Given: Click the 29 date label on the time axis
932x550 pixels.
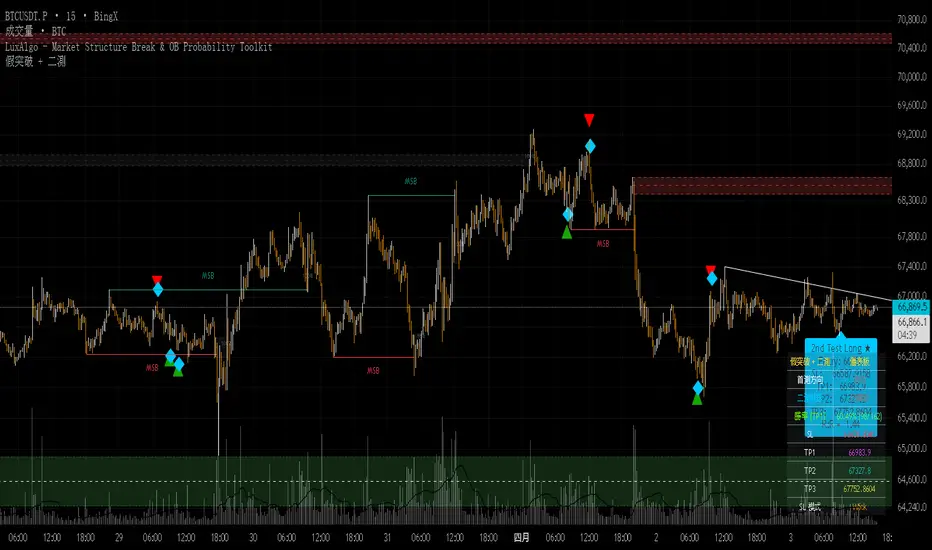Looking at the screenshot, I should pos(119,538).
